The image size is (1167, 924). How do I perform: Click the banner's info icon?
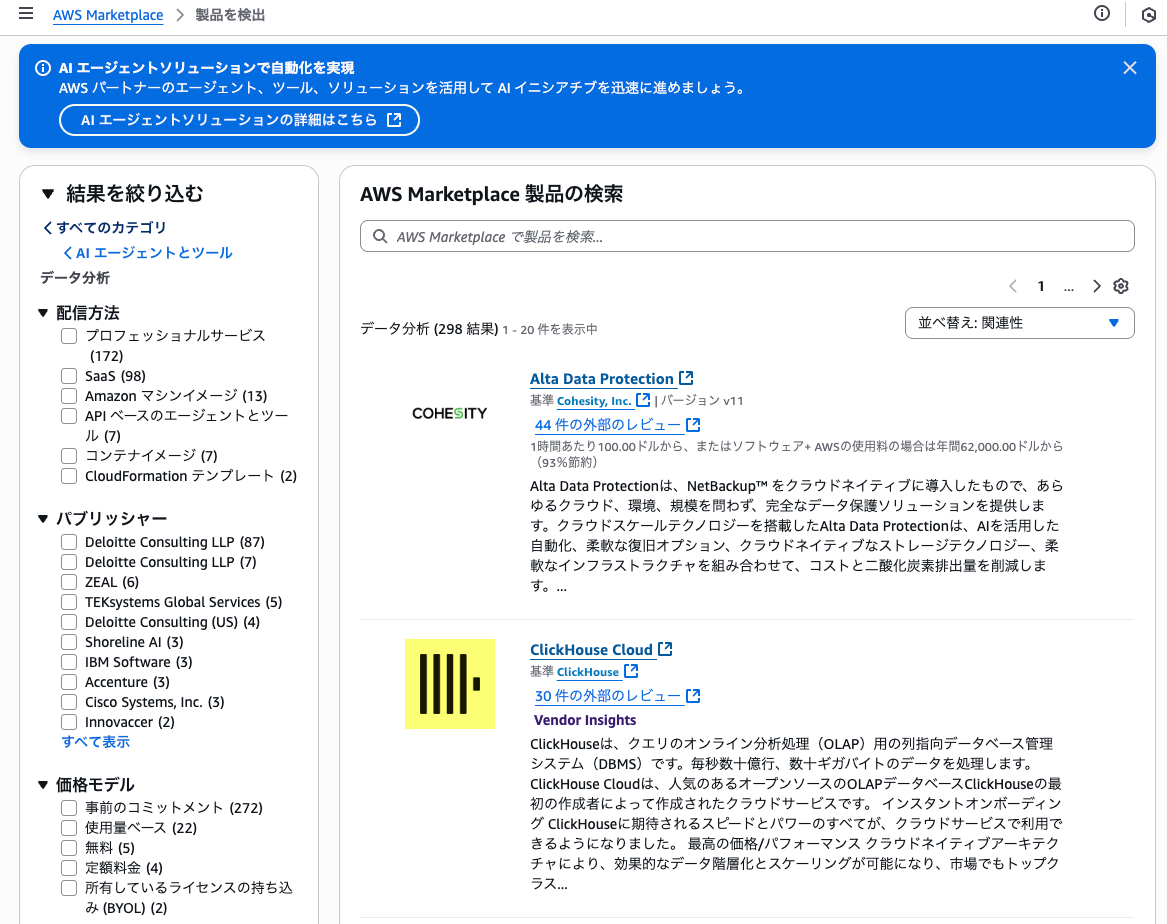(x=43, y=68)
